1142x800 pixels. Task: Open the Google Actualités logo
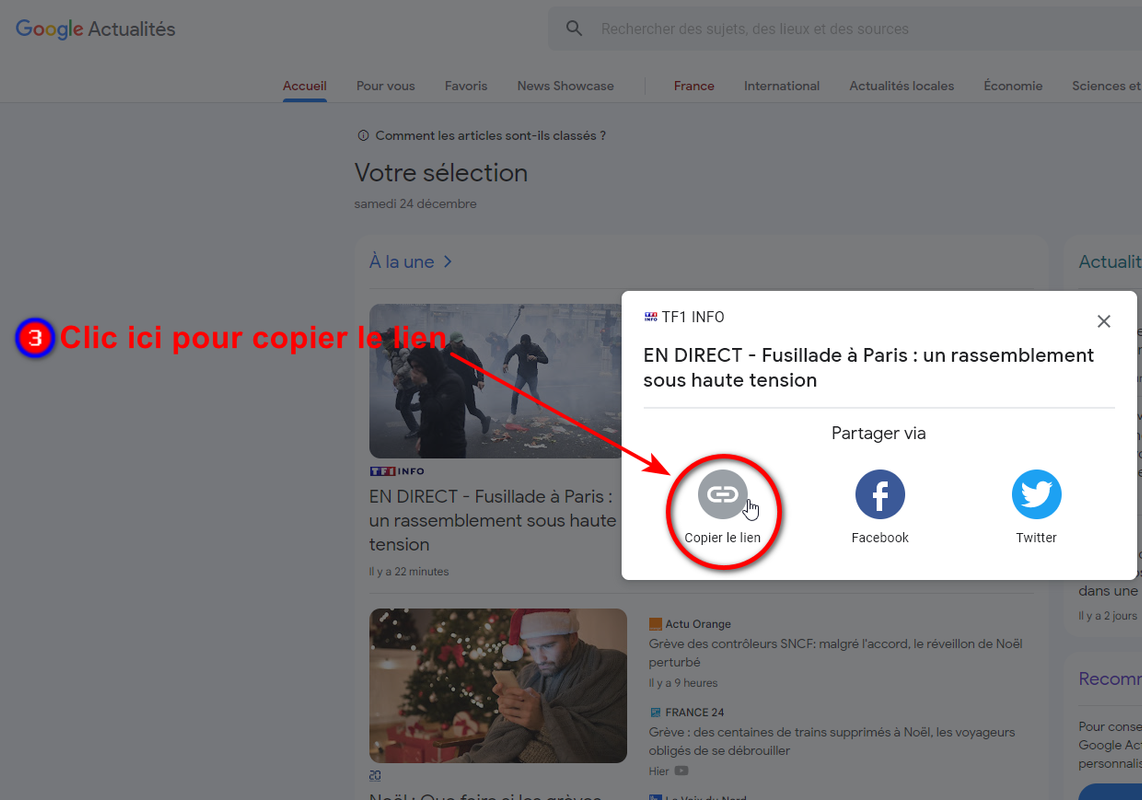click(x=95, y=29)
